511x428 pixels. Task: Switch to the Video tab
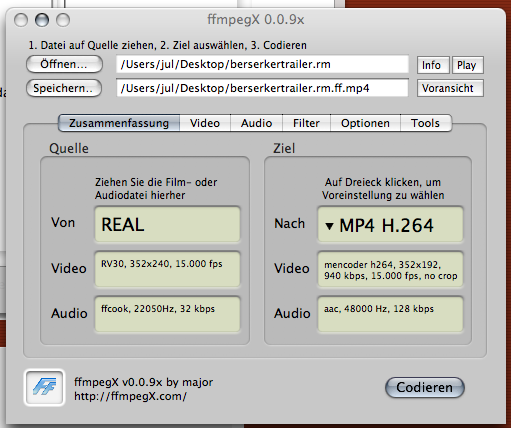(x=205, y=123)
